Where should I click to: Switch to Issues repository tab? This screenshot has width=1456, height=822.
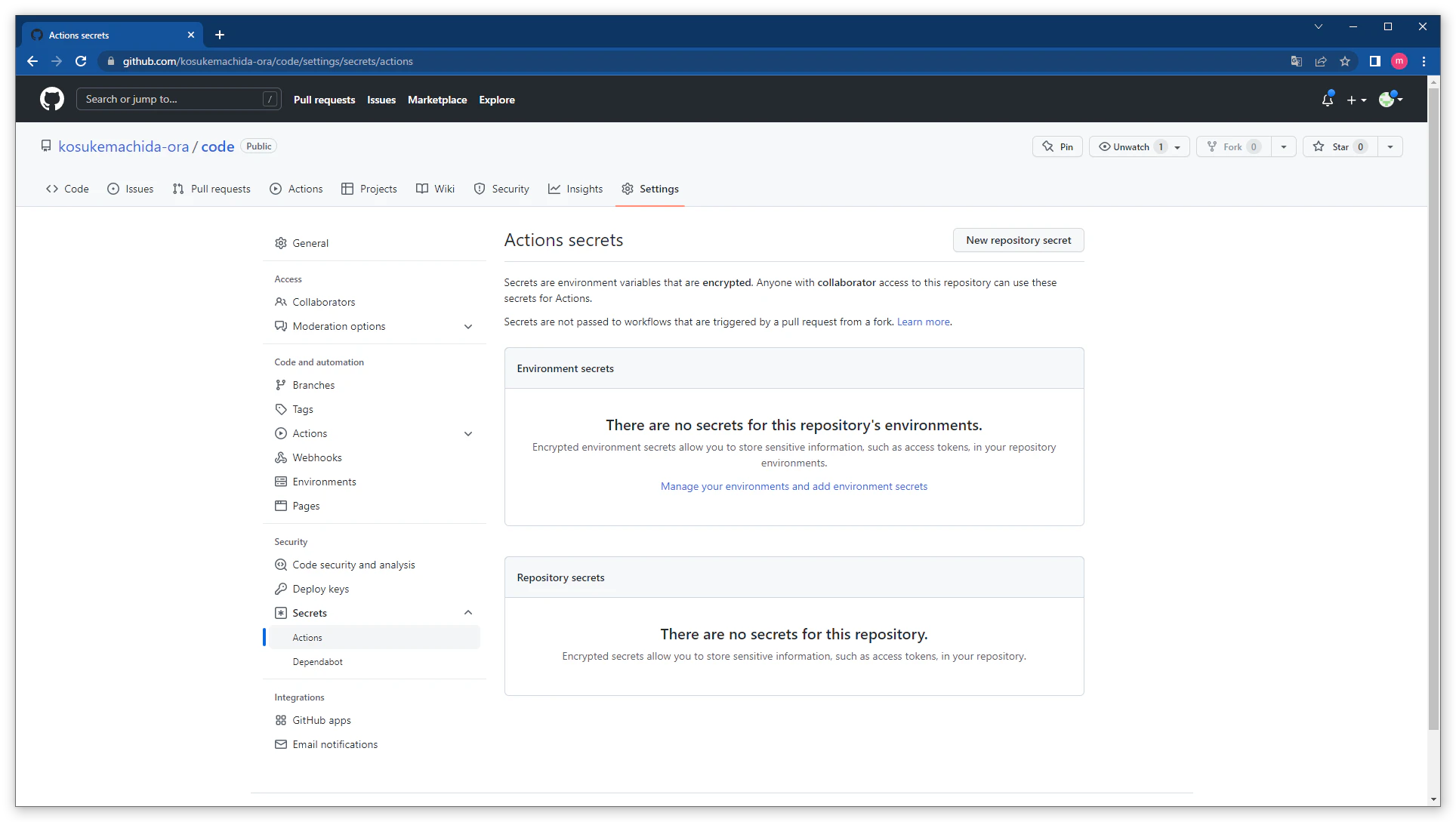point(131,189)
